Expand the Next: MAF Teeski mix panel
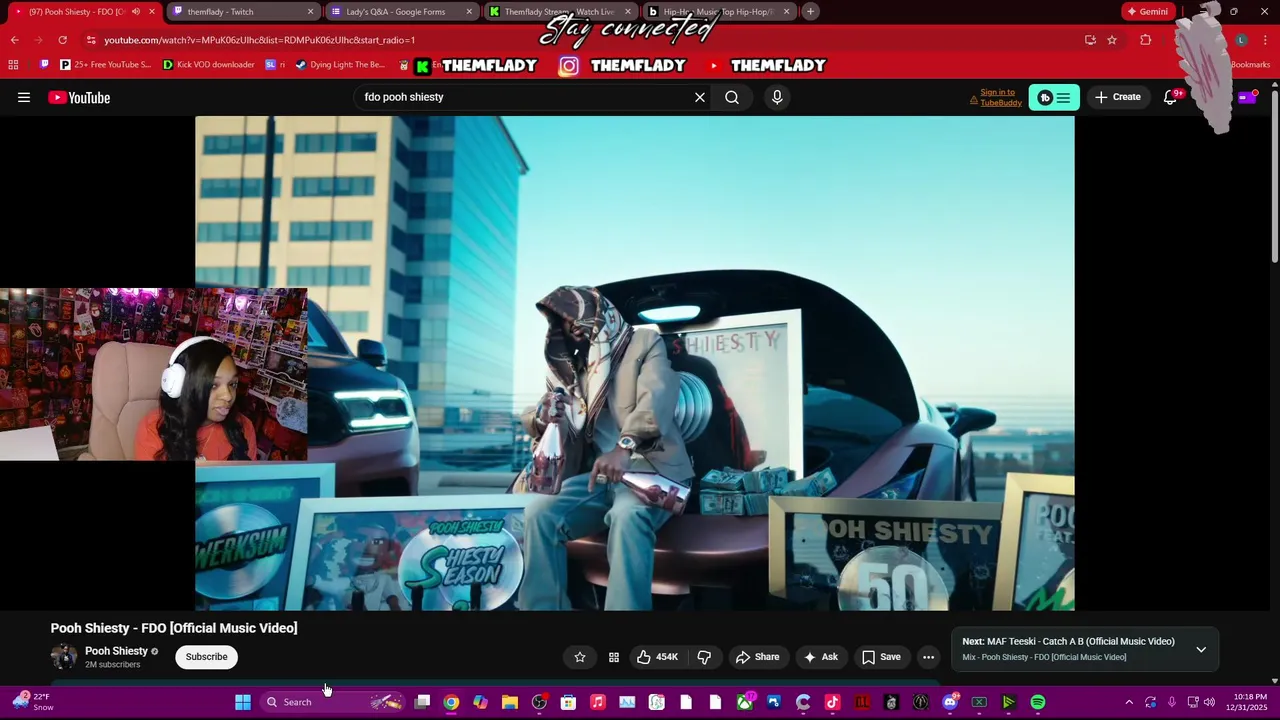This screenshot has height=720, width=1280. click(1201, 649)
